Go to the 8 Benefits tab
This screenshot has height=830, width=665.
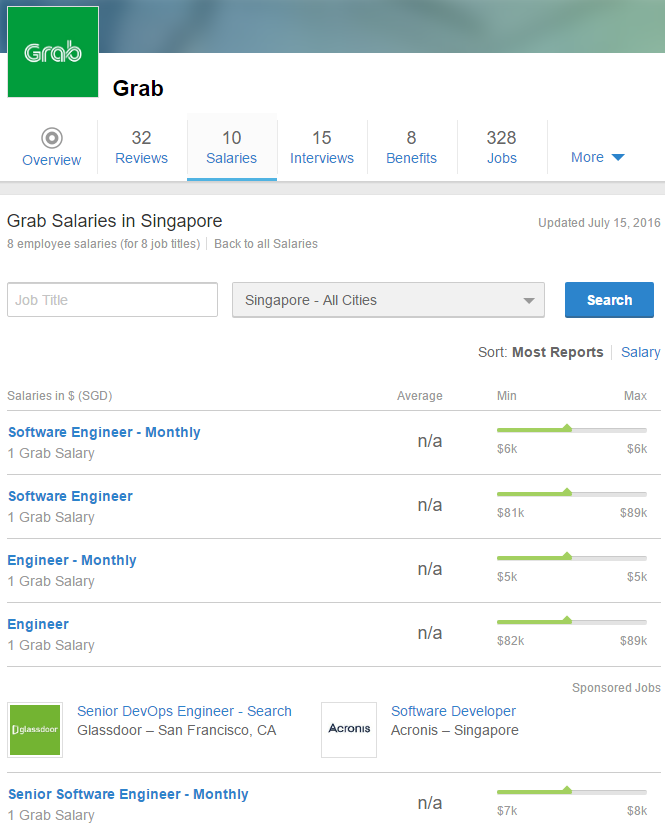click(x=412, y=147)
